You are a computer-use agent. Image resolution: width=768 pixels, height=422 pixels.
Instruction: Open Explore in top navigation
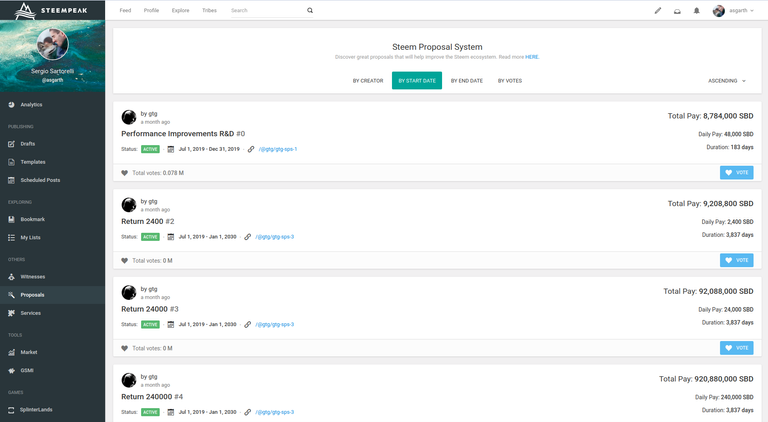pos(180,10)
